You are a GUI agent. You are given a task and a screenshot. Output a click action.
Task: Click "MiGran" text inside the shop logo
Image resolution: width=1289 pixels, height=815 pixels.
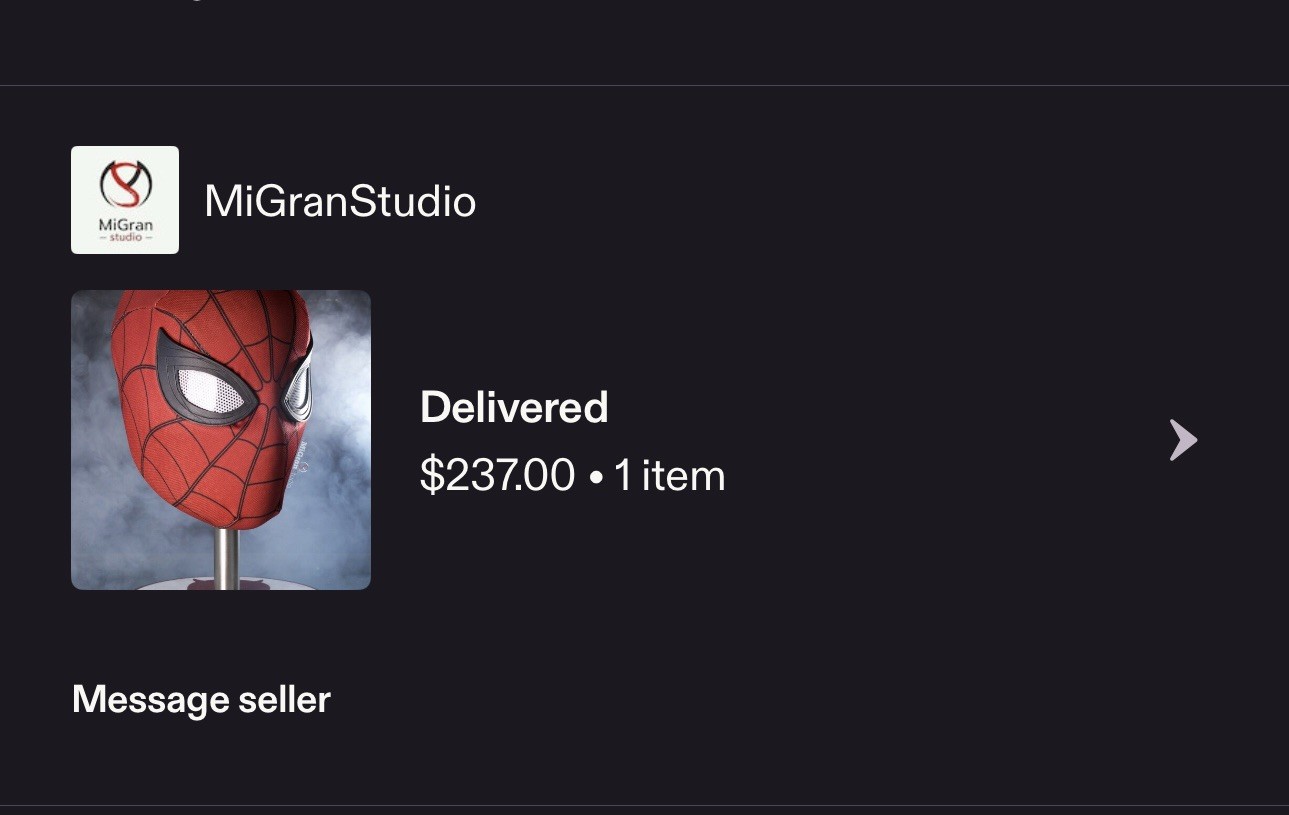126,225
